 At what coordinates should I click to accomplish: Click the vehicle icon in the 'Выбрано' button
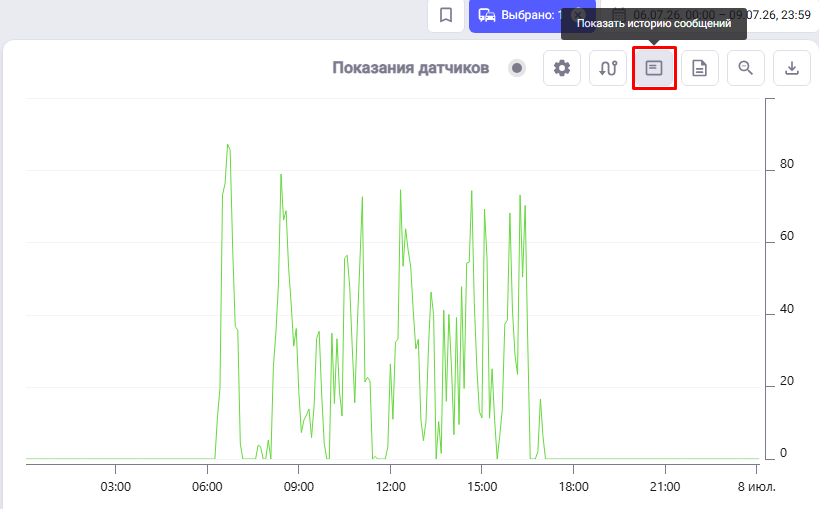click(487, 15)
